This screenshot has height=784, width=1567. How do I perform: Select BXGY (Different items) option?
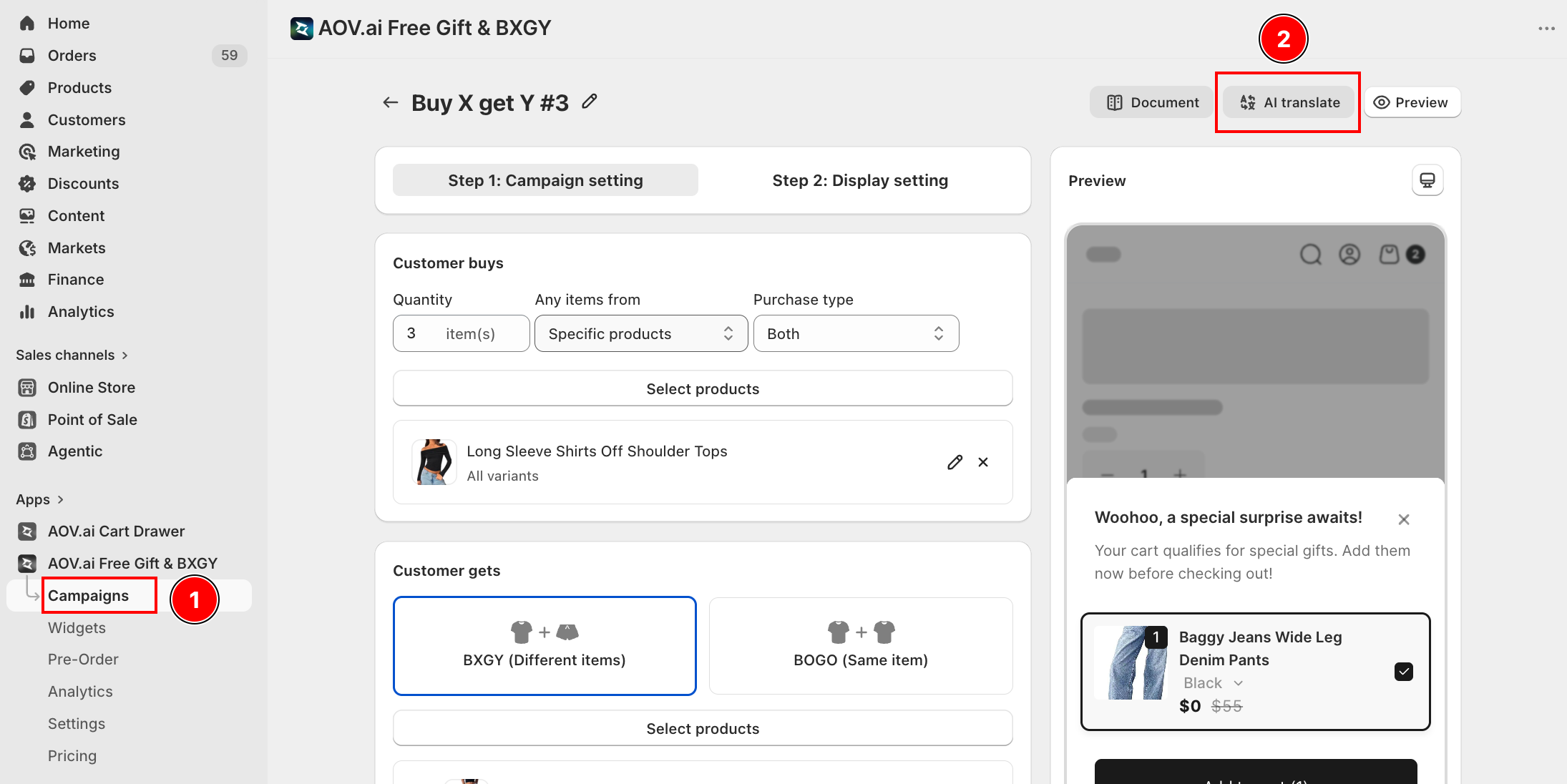coord(545,645)
